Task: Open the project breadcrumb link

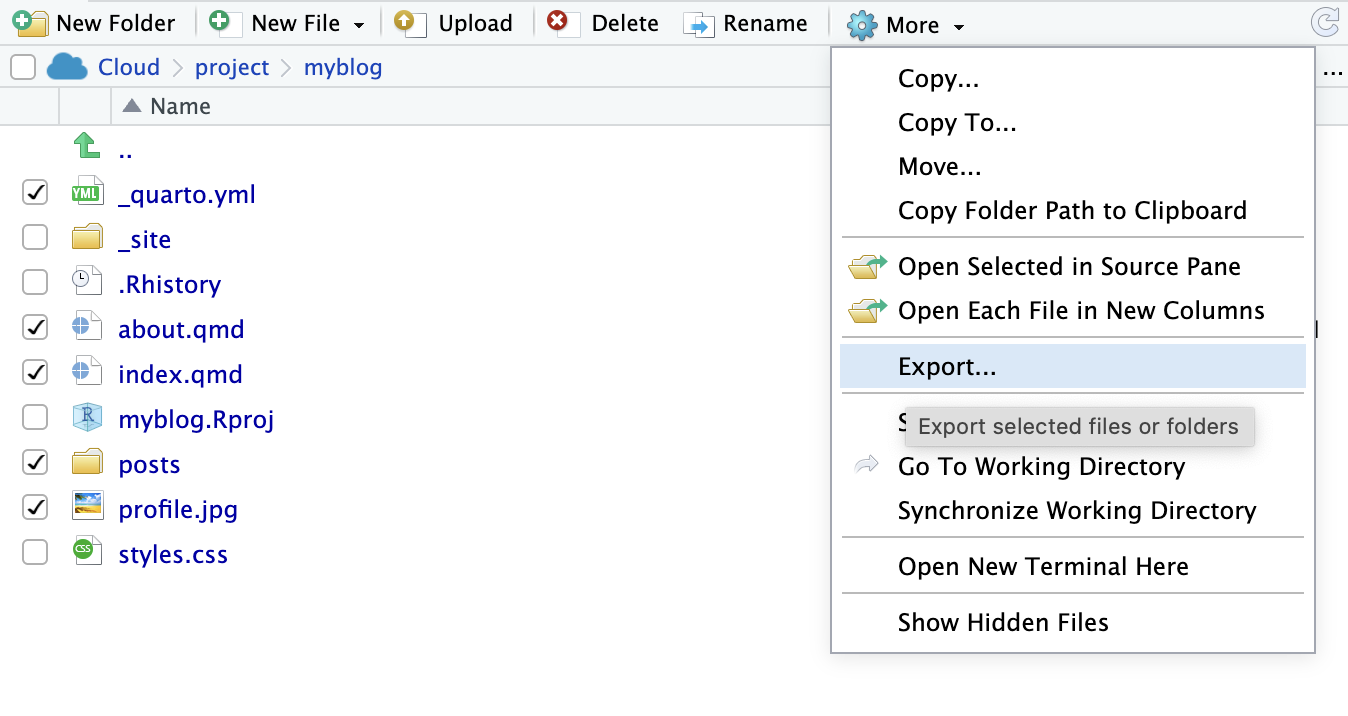Action: coord(232,67)
